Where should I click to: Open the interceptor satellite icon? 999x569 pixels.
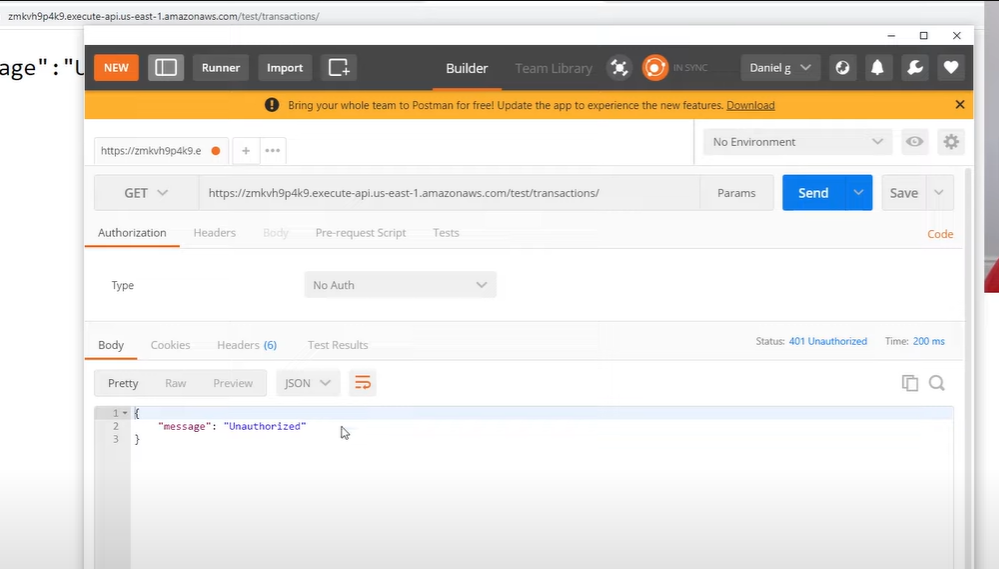click(x=619, y=68)
